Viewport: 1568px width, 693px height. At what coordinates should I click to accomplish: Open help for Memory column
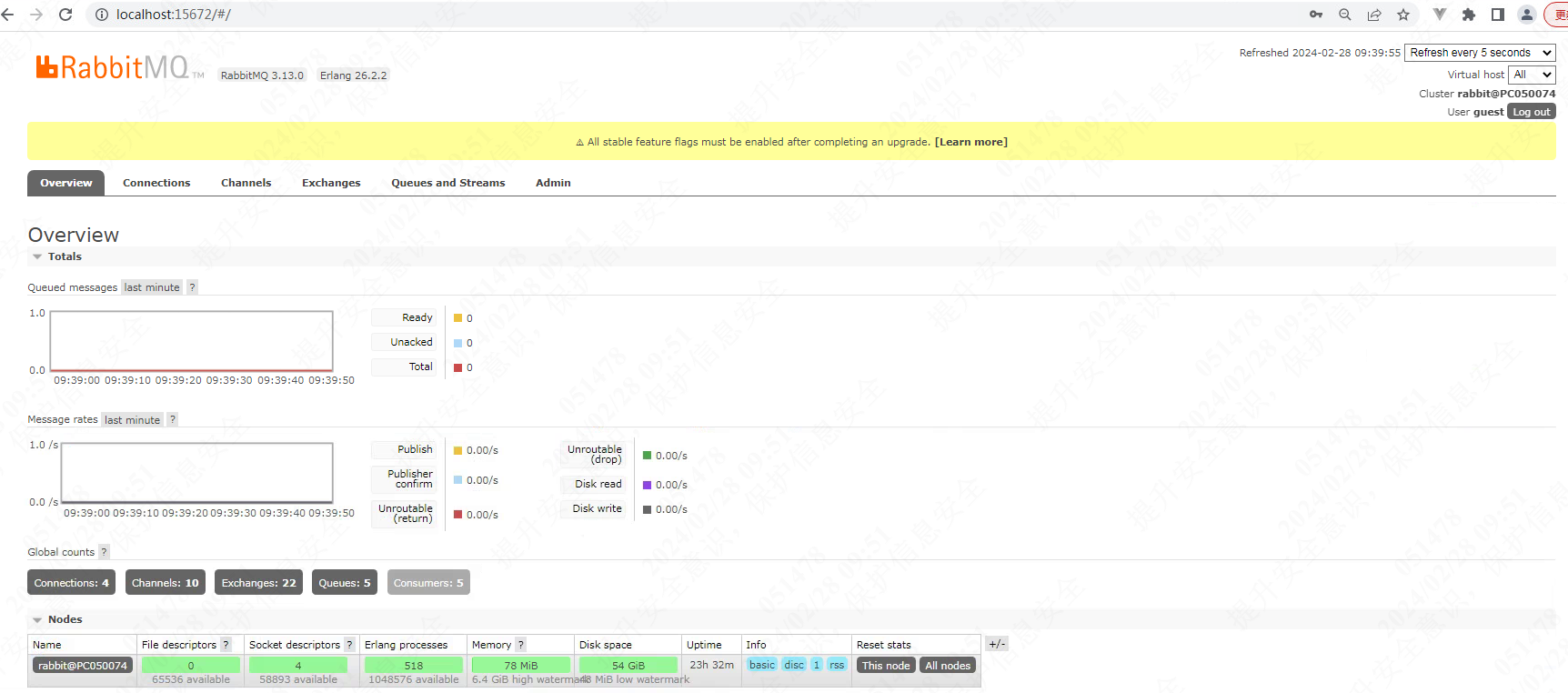point(520,645)
